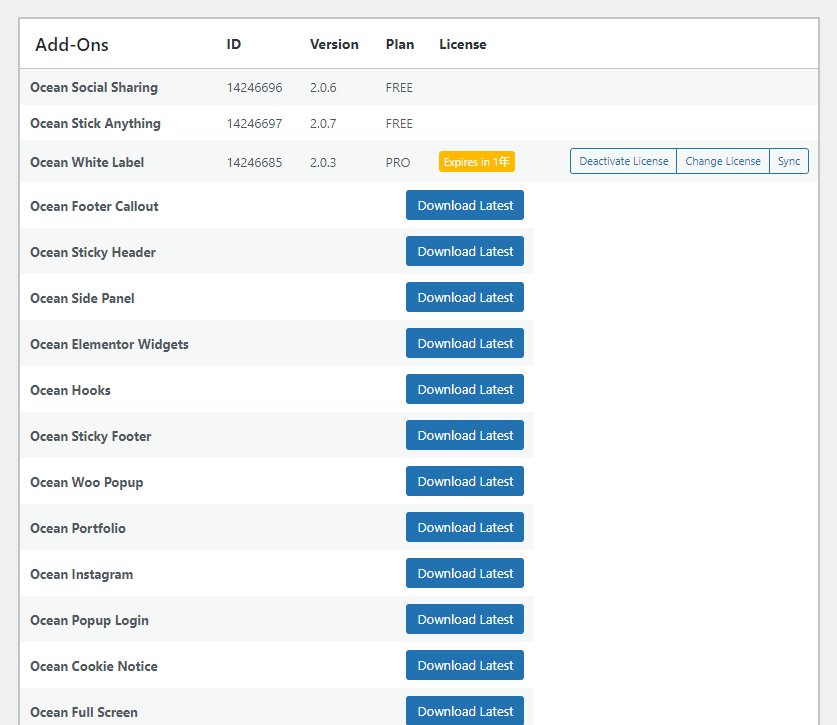Click ID value 14246697

pyautogui.click(x=255, y=123)
